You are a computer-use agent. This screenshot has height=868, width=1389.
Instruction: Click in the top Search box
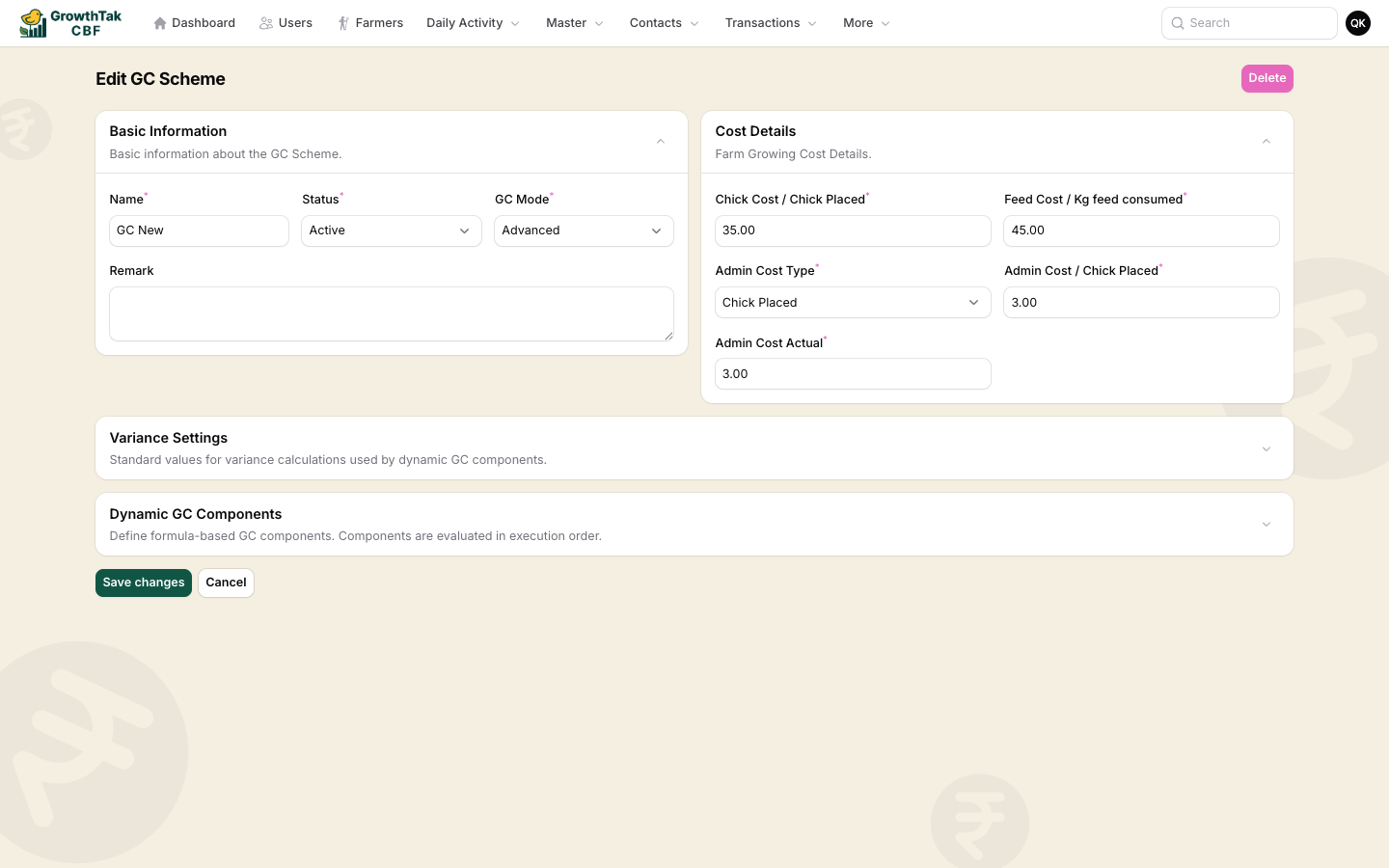click(x=1249, y=23)
